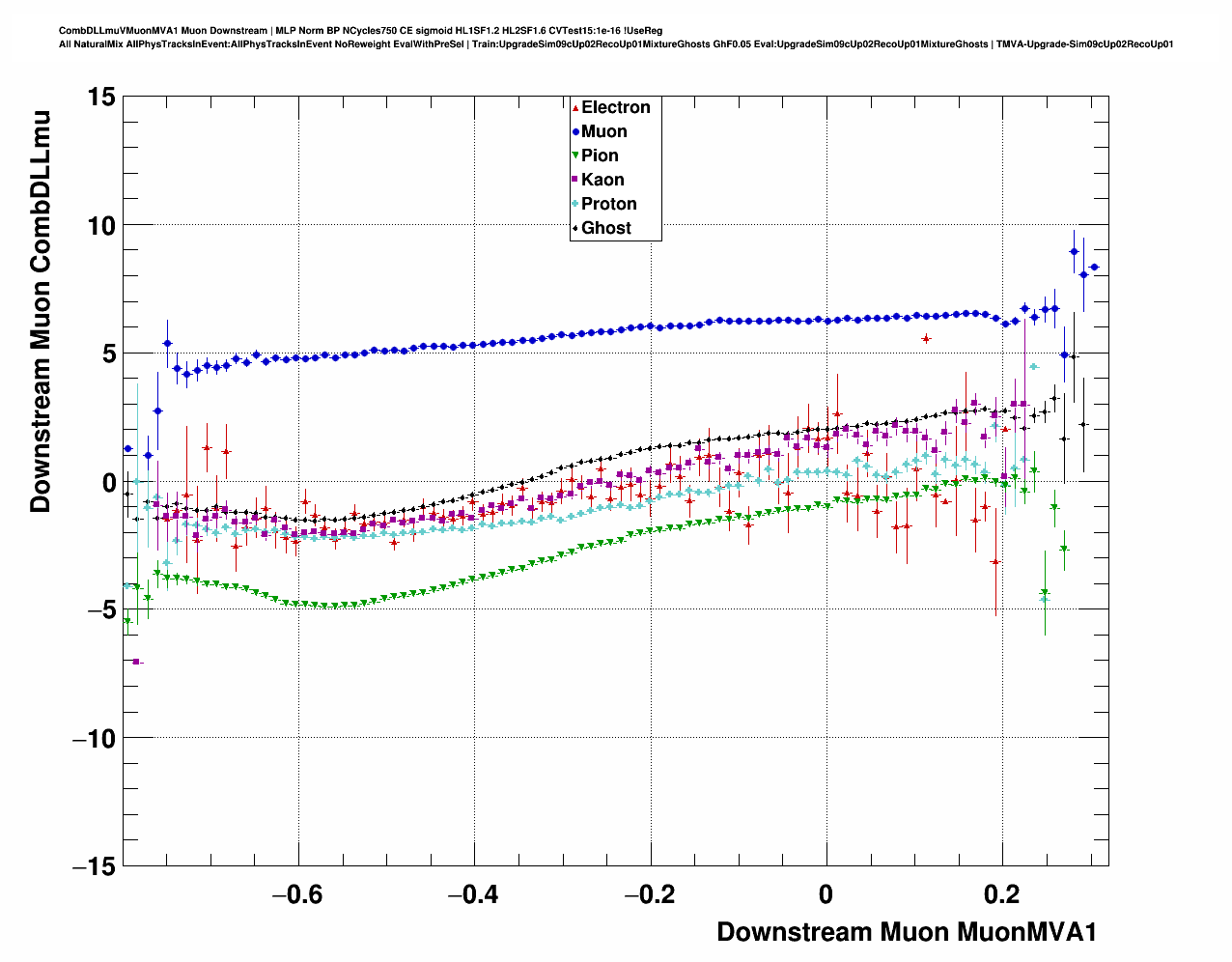Image resolution: width=1232 pixels, height=962 pixels.
Task: Click the y-axis title Downstream Muon CombDLLmu
Action: (x=41, y=311)
